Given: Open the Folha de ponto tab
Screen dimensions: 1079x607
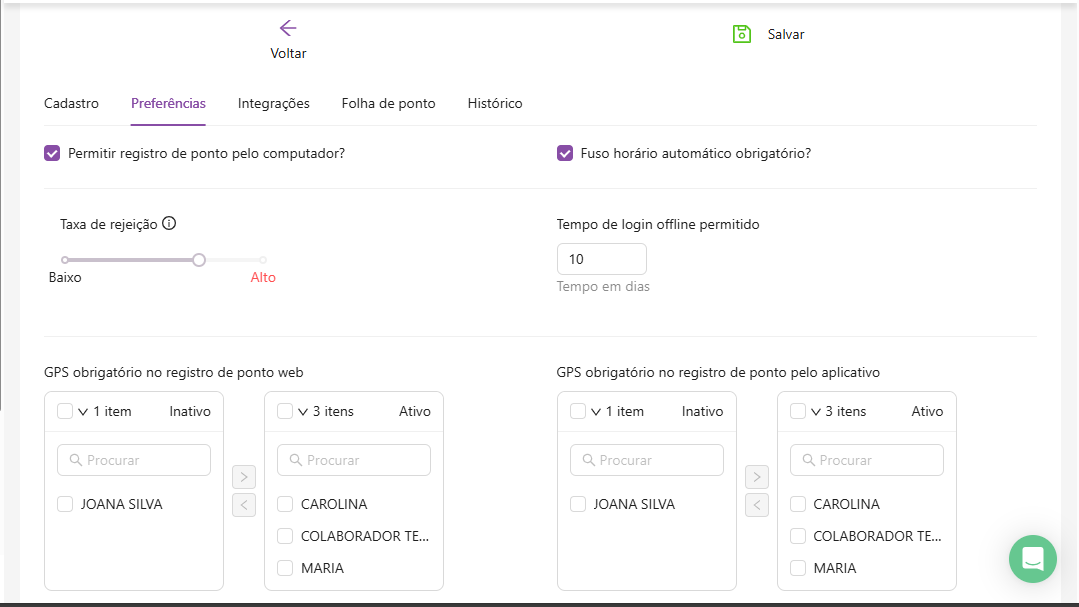Looking at the screenshot, I should [388, 103].
